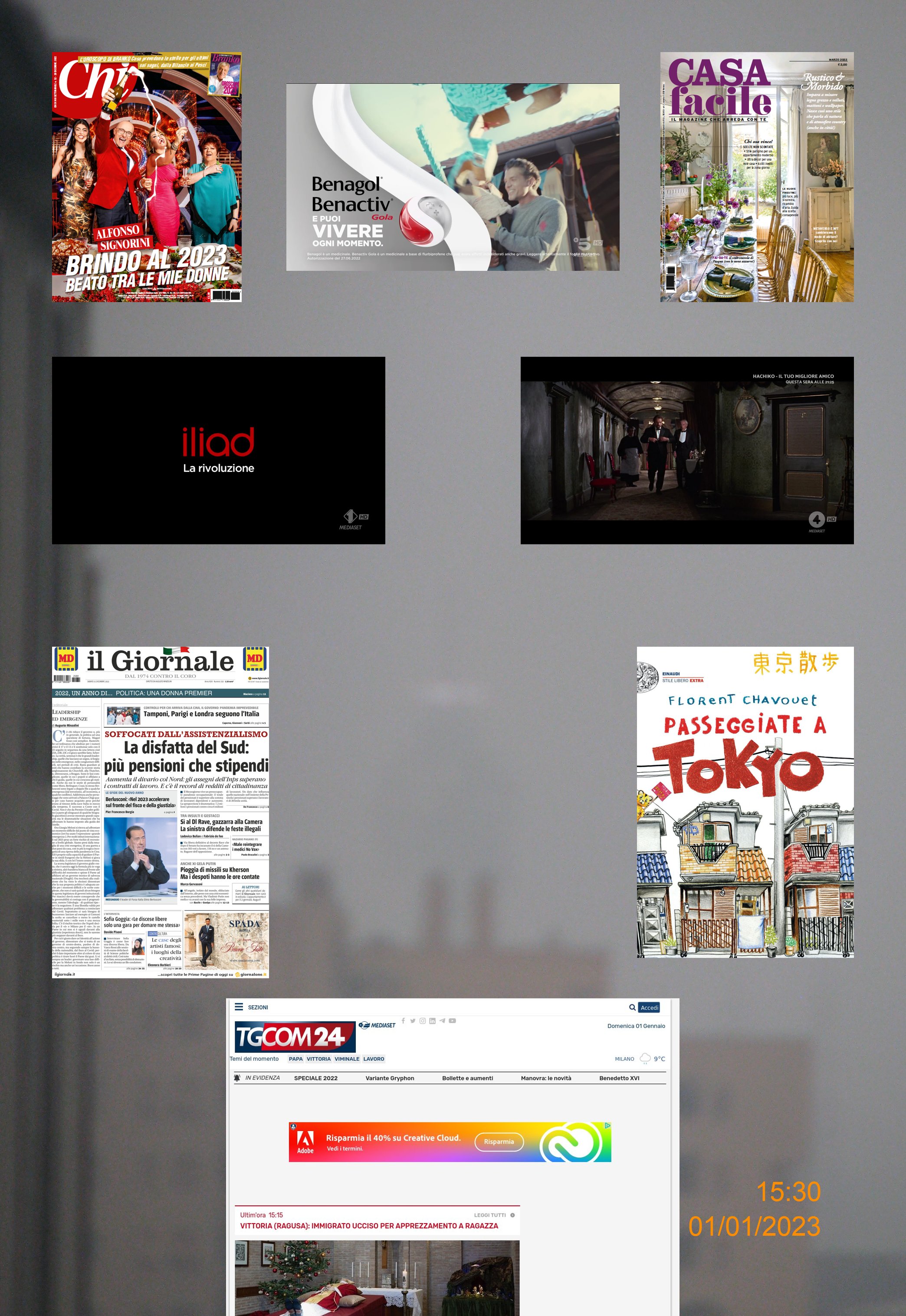This screenshot has width=906, height=1316.
Task: Open the Vittoria (Ragusa) breaking headline
Action: point(369,1226)
